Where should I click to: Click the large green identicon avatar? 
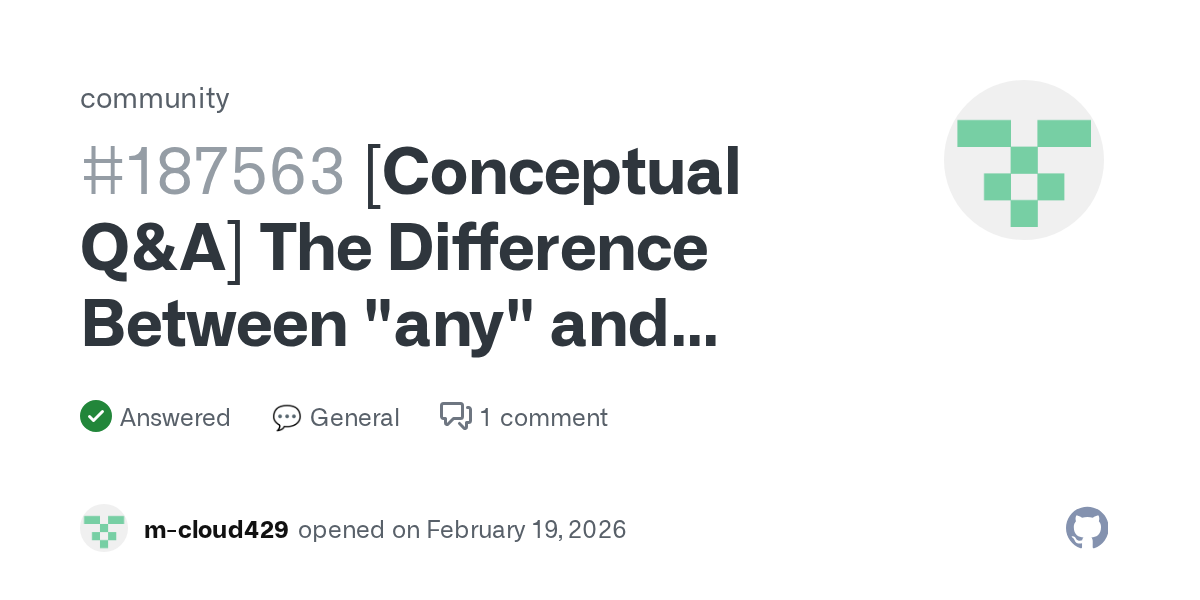point(1023,160)
